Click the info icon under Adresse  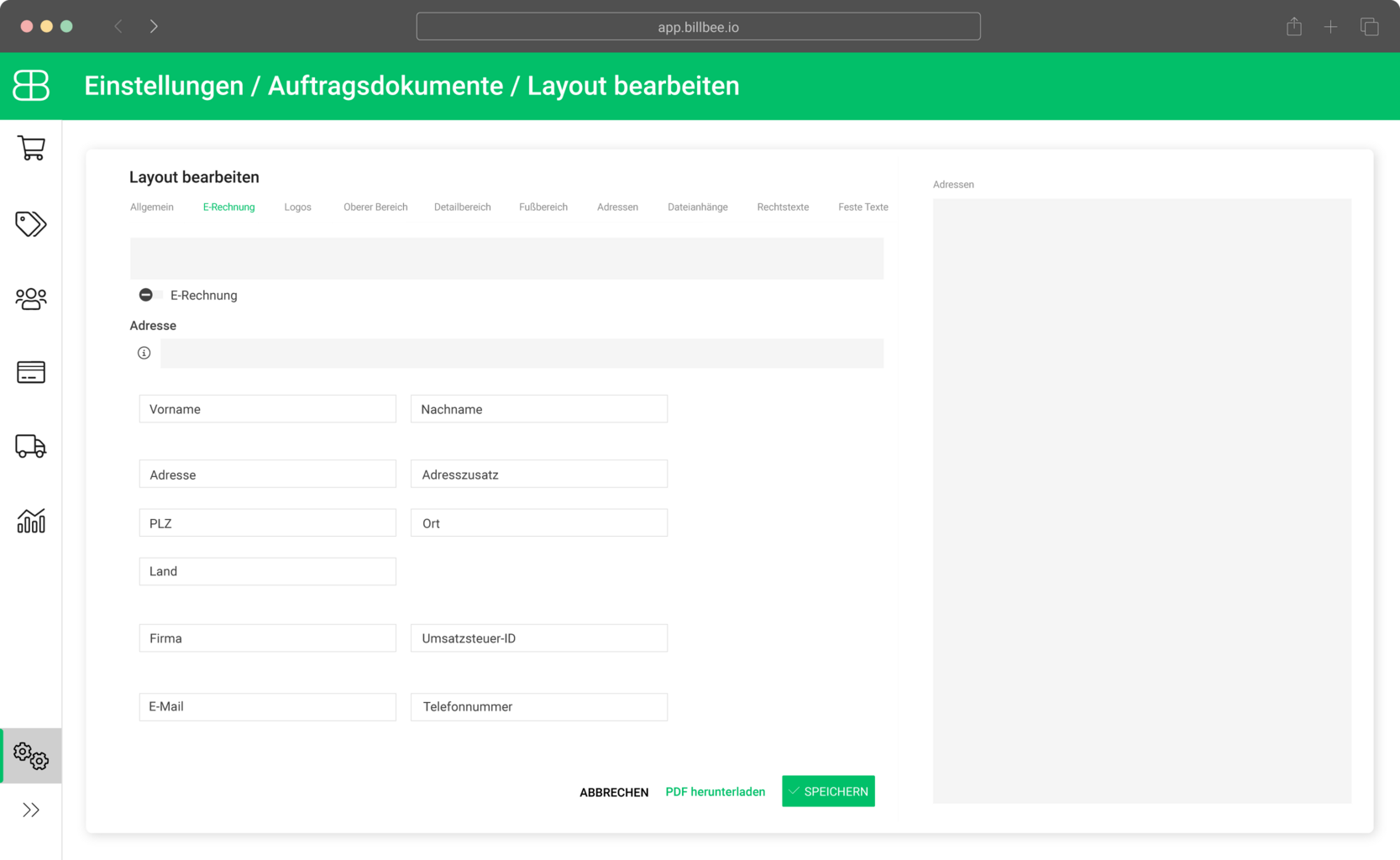click(x=144, y=353)
